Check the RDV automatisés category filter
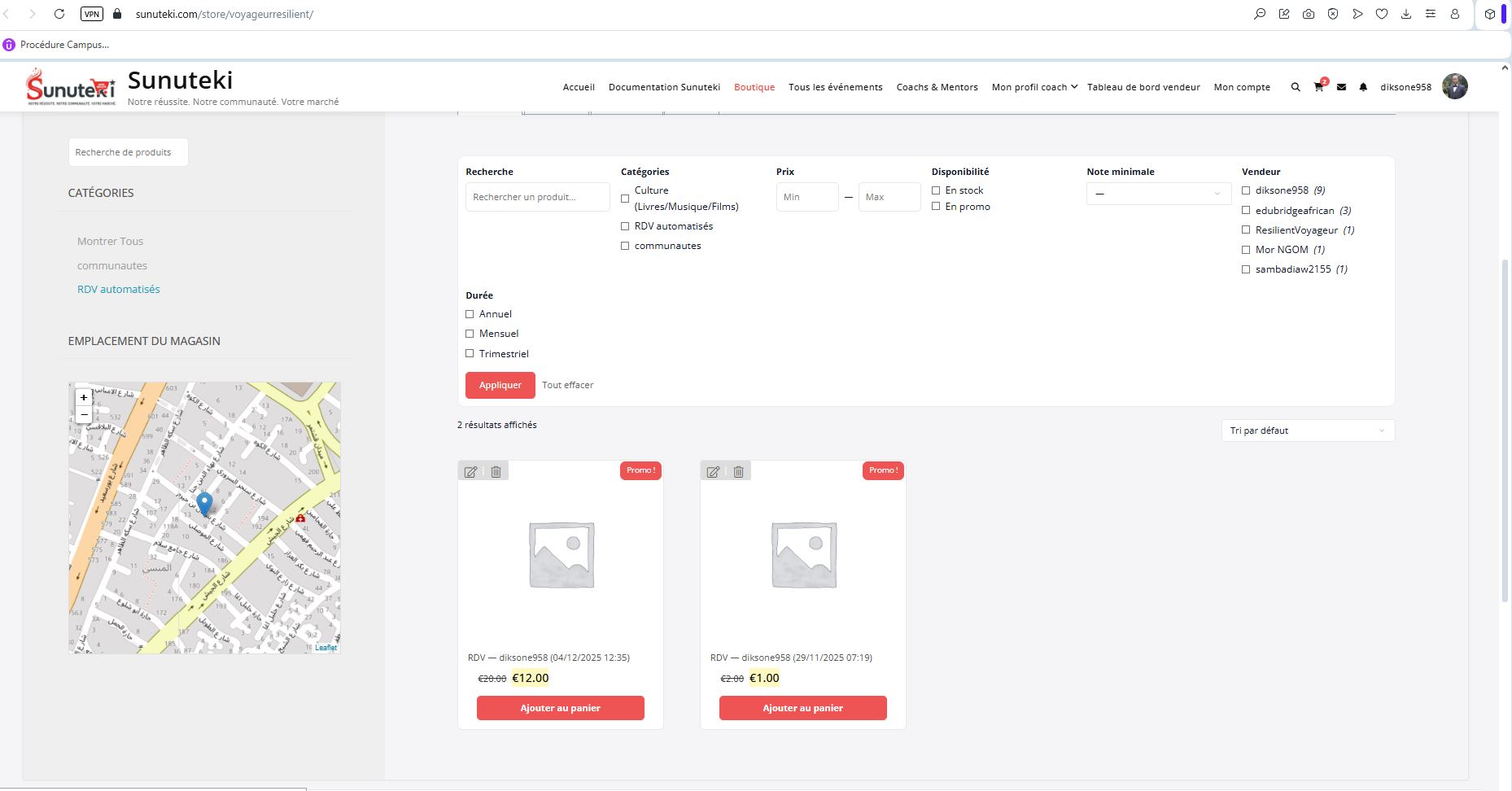 [x=625, y=226]
